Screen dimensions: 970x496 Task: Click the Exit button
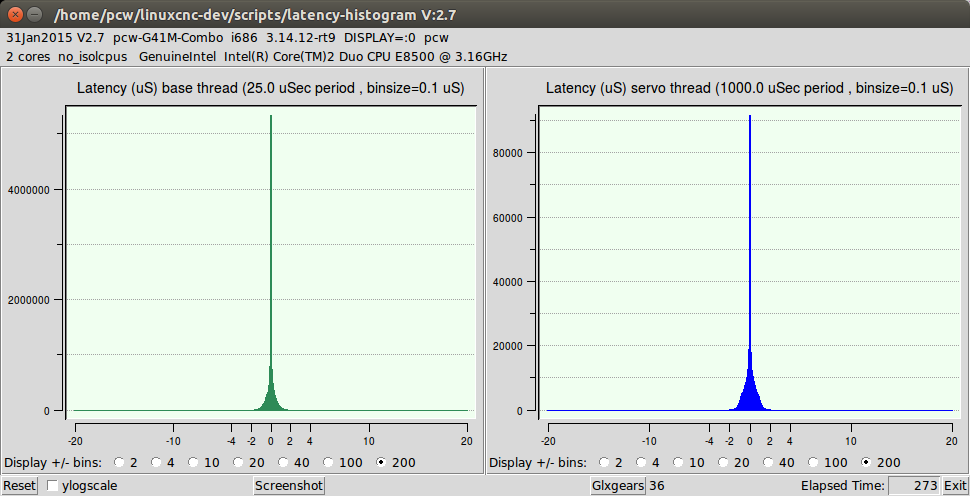954,486
